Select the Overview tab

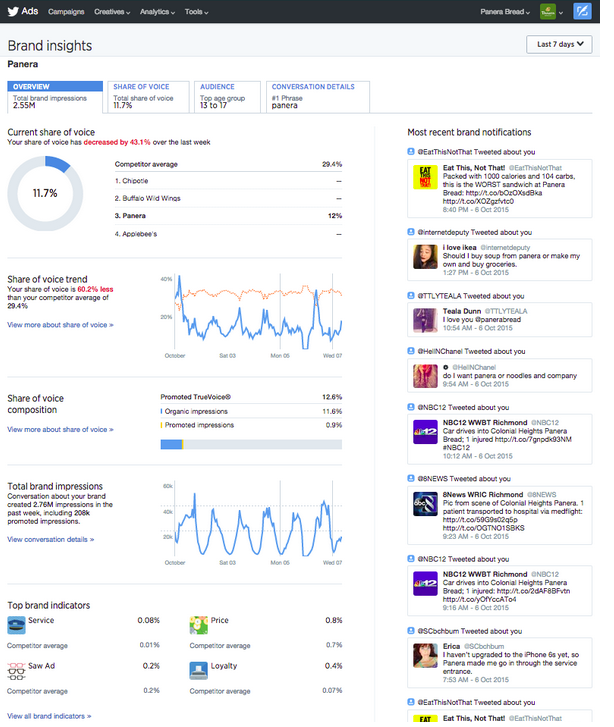55,96
